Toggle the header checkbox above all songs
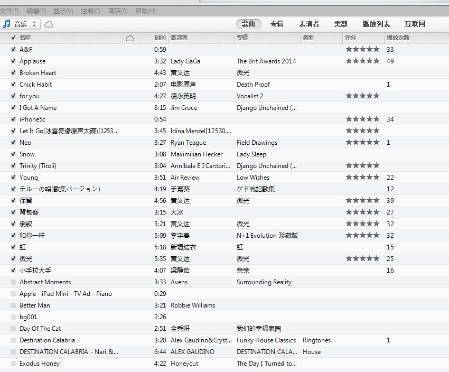This screenshot has height=372, width=449. (x=13, y=37)
